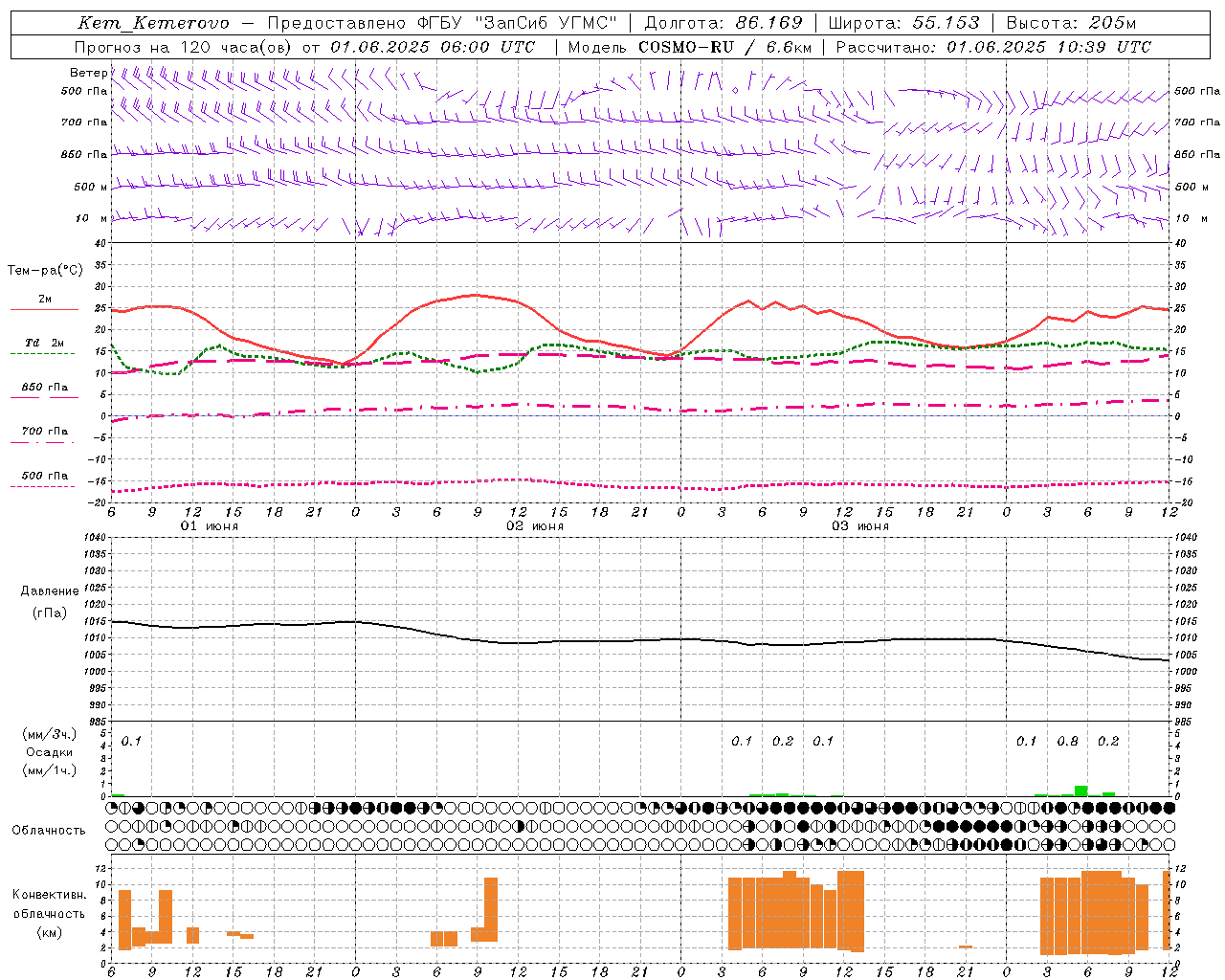
Task: Click the '(гПа)' unit under Давление
Action: [49, 613]
